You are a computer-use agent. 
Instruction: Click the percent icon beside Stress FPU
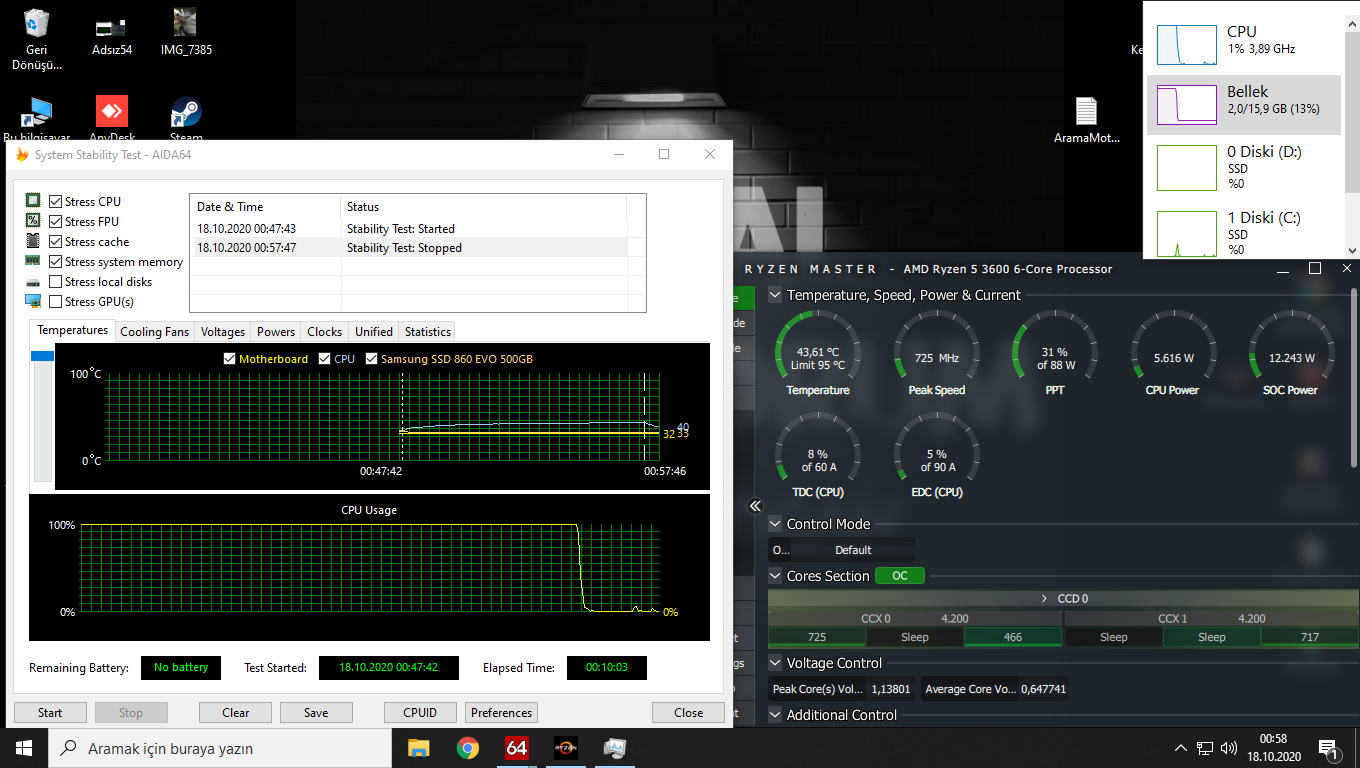point(33,221)
